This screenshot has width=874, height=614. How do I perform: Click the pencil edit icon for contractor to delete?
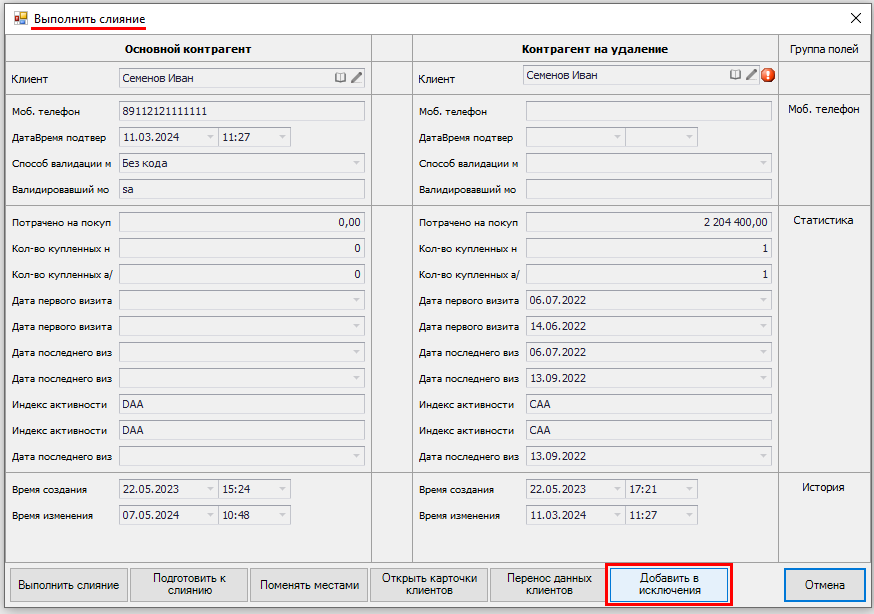point(751,74)
